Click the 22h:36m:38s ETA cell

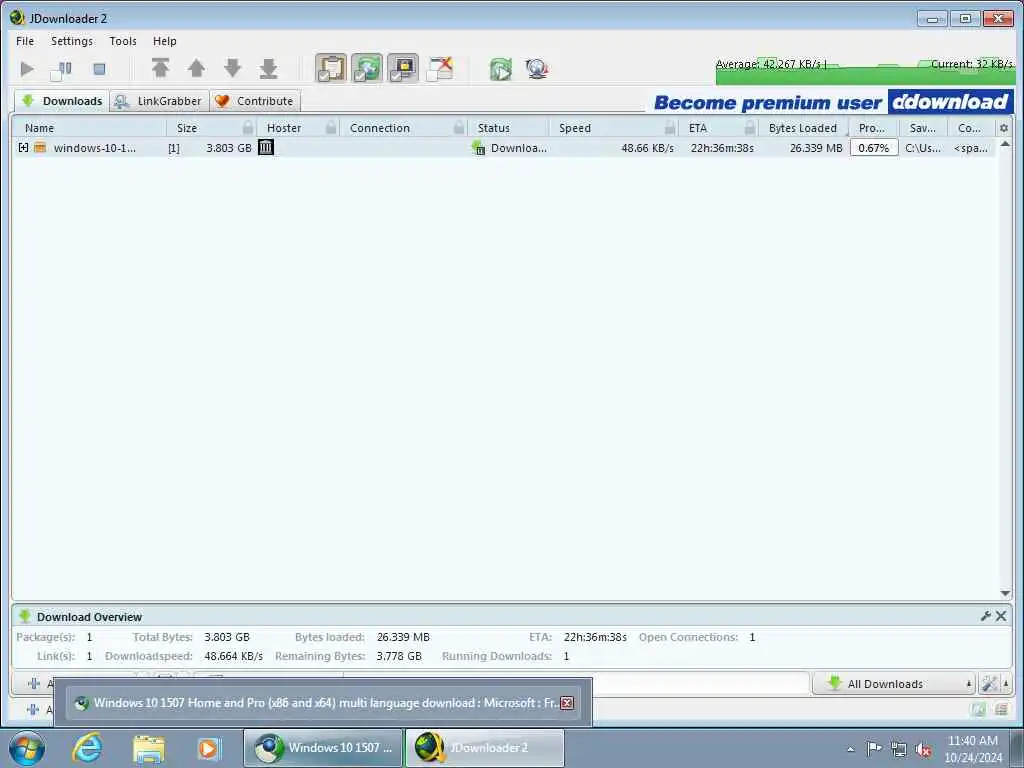(x=722, y=148)
